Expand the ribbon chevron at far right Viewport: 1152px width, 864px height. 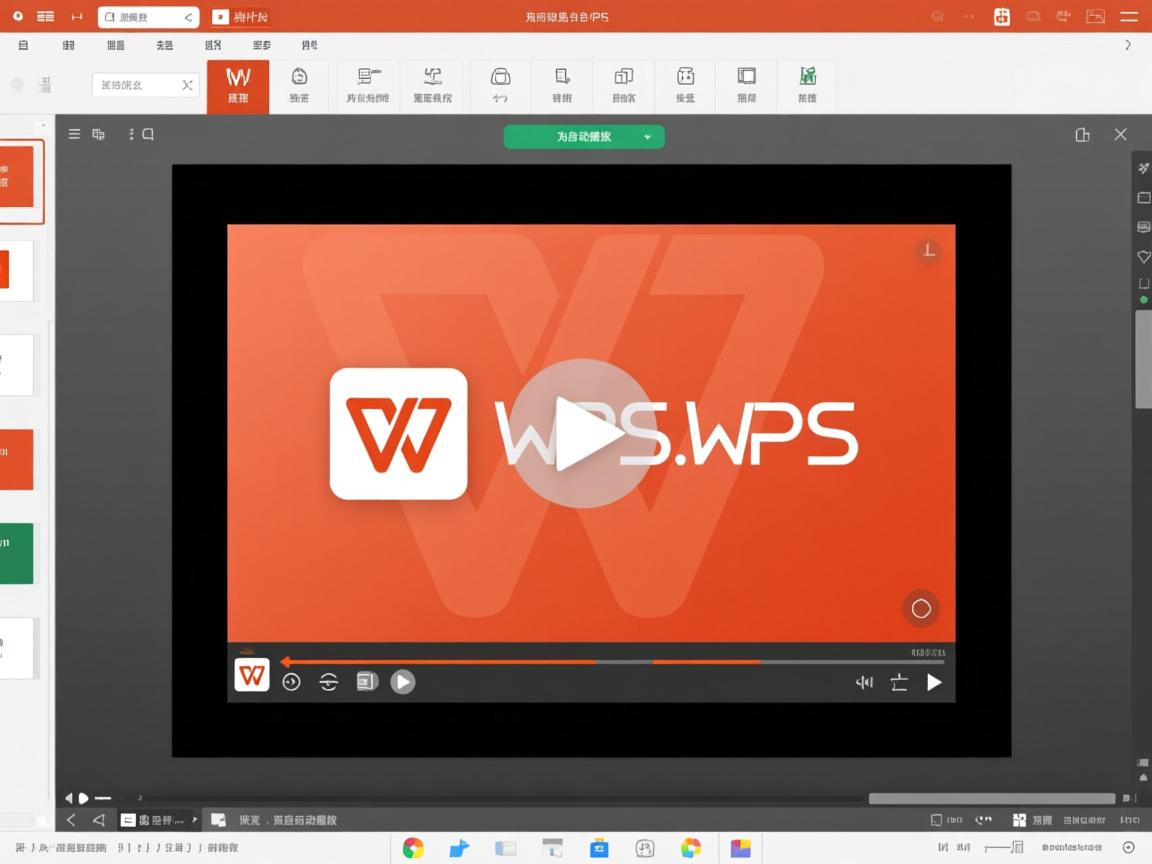tap(1128, 45)
